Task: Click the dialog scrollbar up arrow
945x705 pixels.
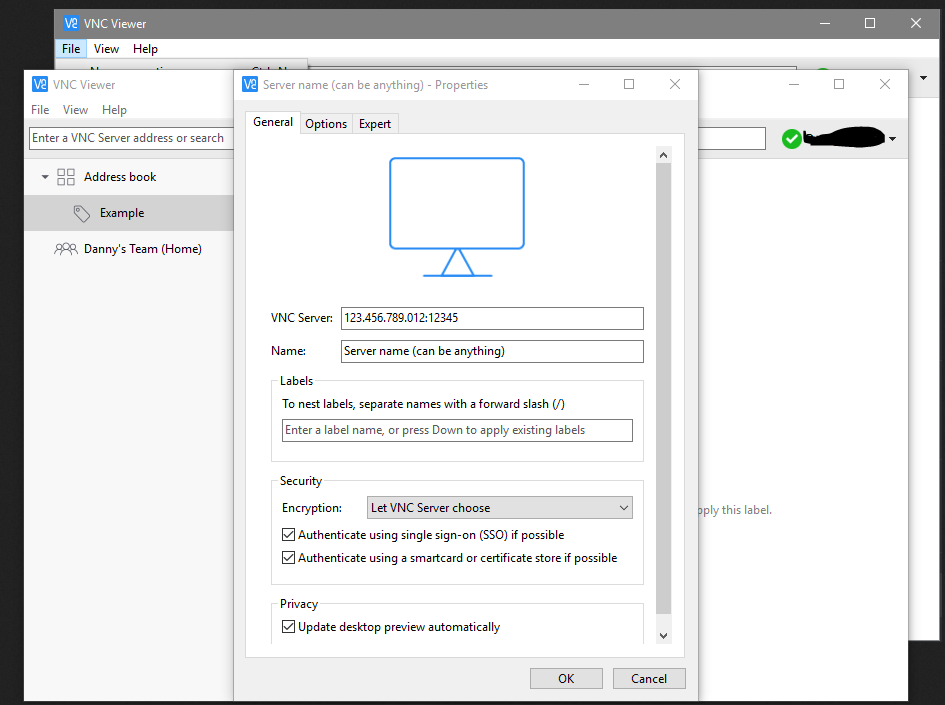Action: (664, 155)
